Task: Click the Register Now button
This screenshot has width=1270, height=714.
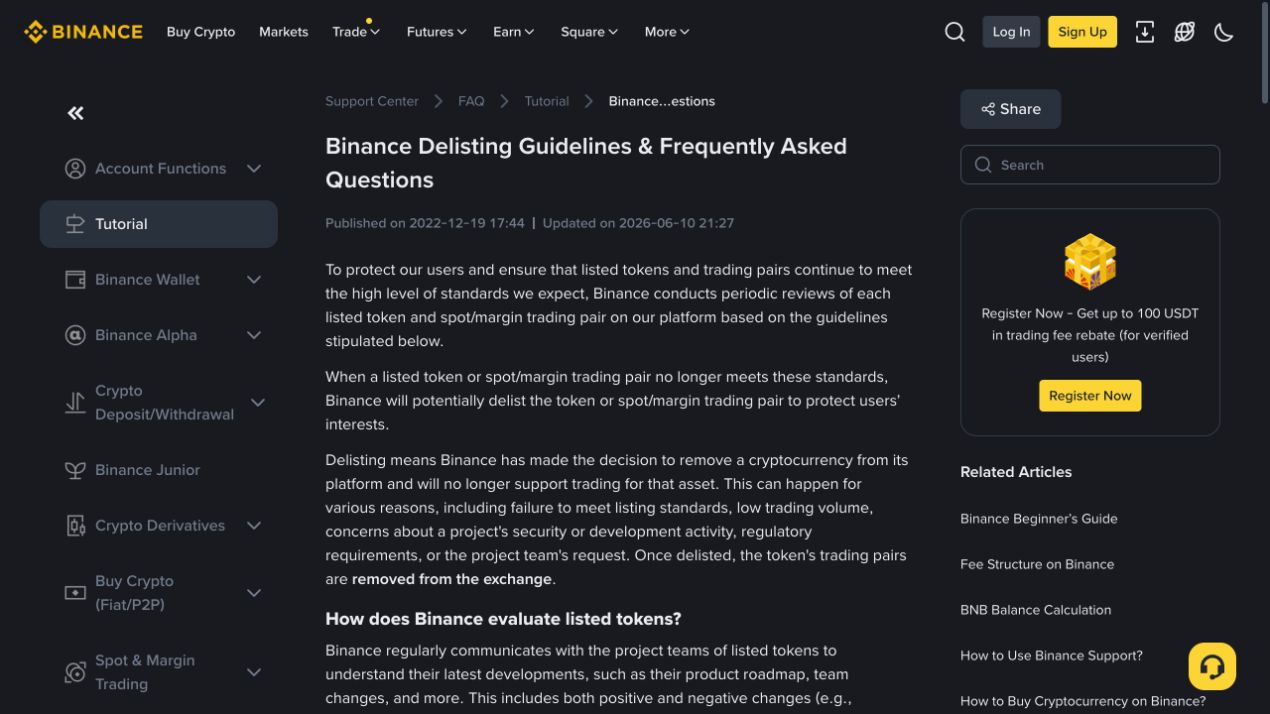Action: tap(1090, 396)
